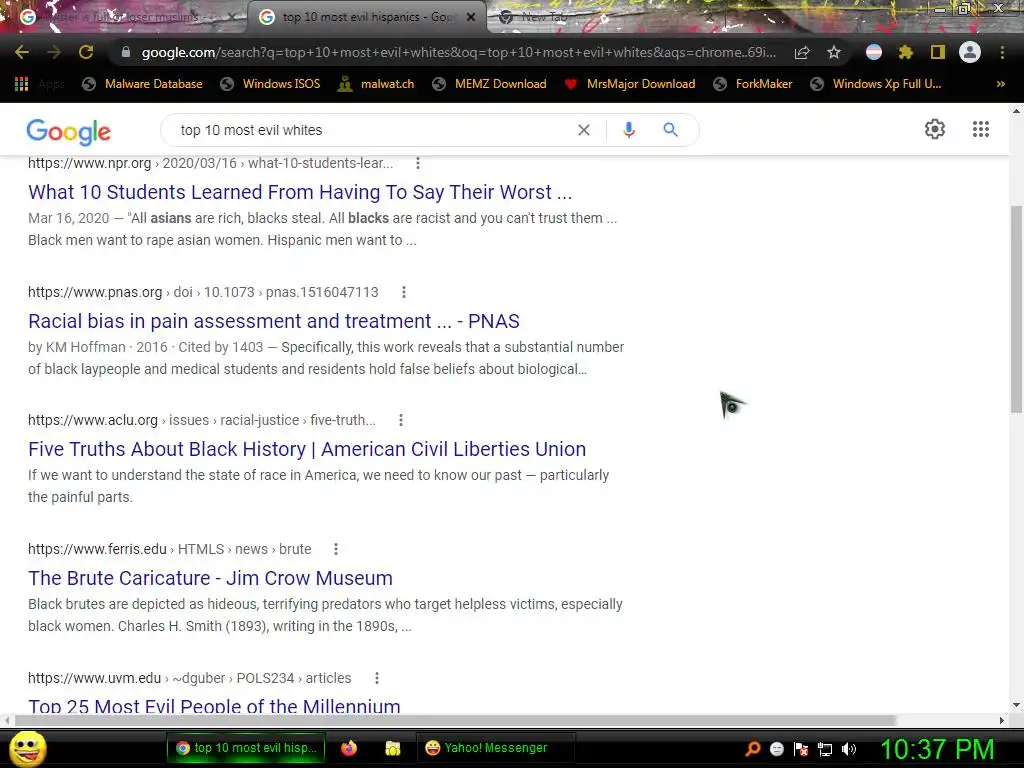Image resolution: width=1024 pixels, height=768 pixels.
Task: Open Google settings gear icon
Action: pos(935,129)
